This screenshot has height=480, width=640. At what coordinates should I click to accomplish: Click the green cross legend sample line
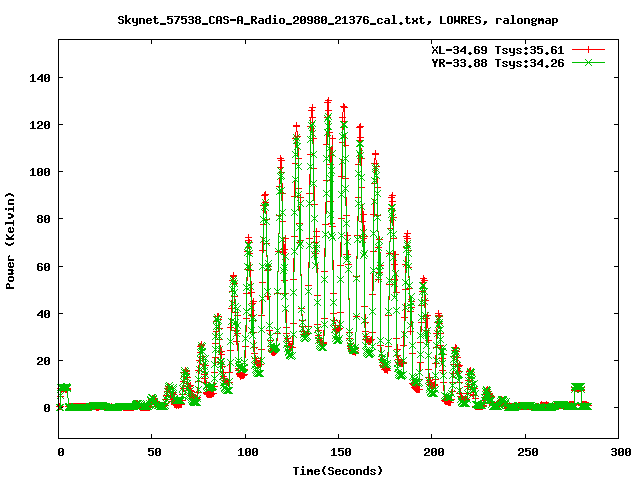(588, 62)
